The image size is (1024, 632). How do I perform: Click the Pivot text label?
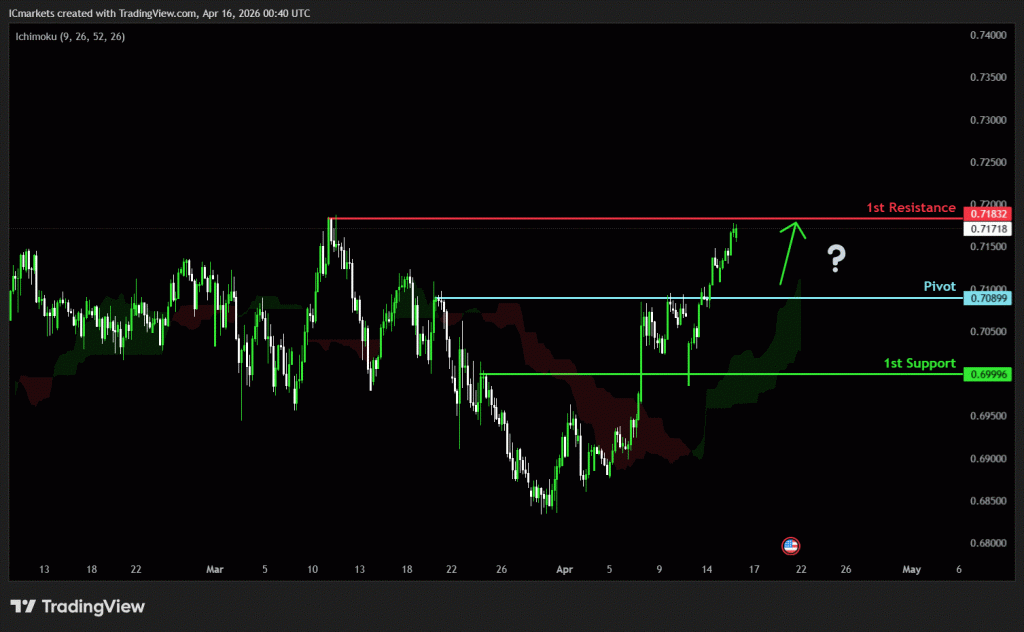tap(940, 287)
